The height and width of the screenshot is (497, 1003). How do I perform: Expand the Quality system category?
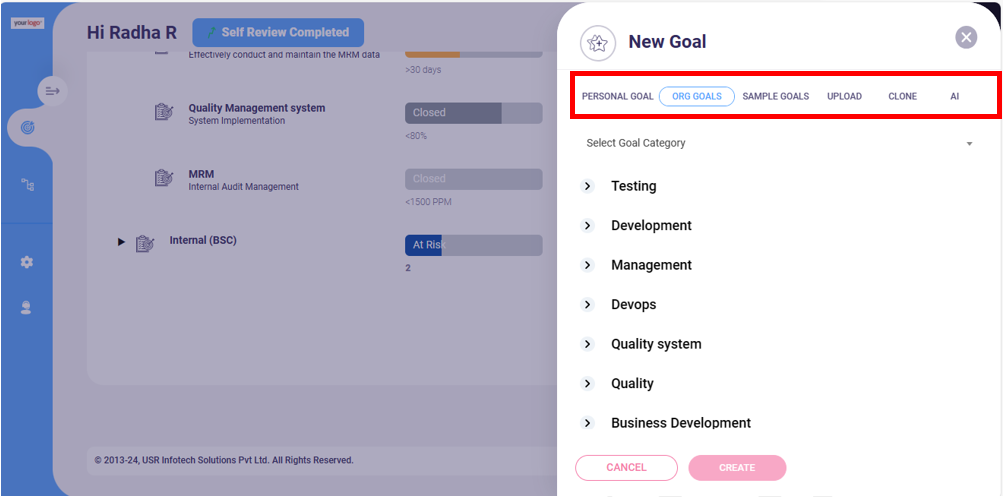click(x=587, y=344)
